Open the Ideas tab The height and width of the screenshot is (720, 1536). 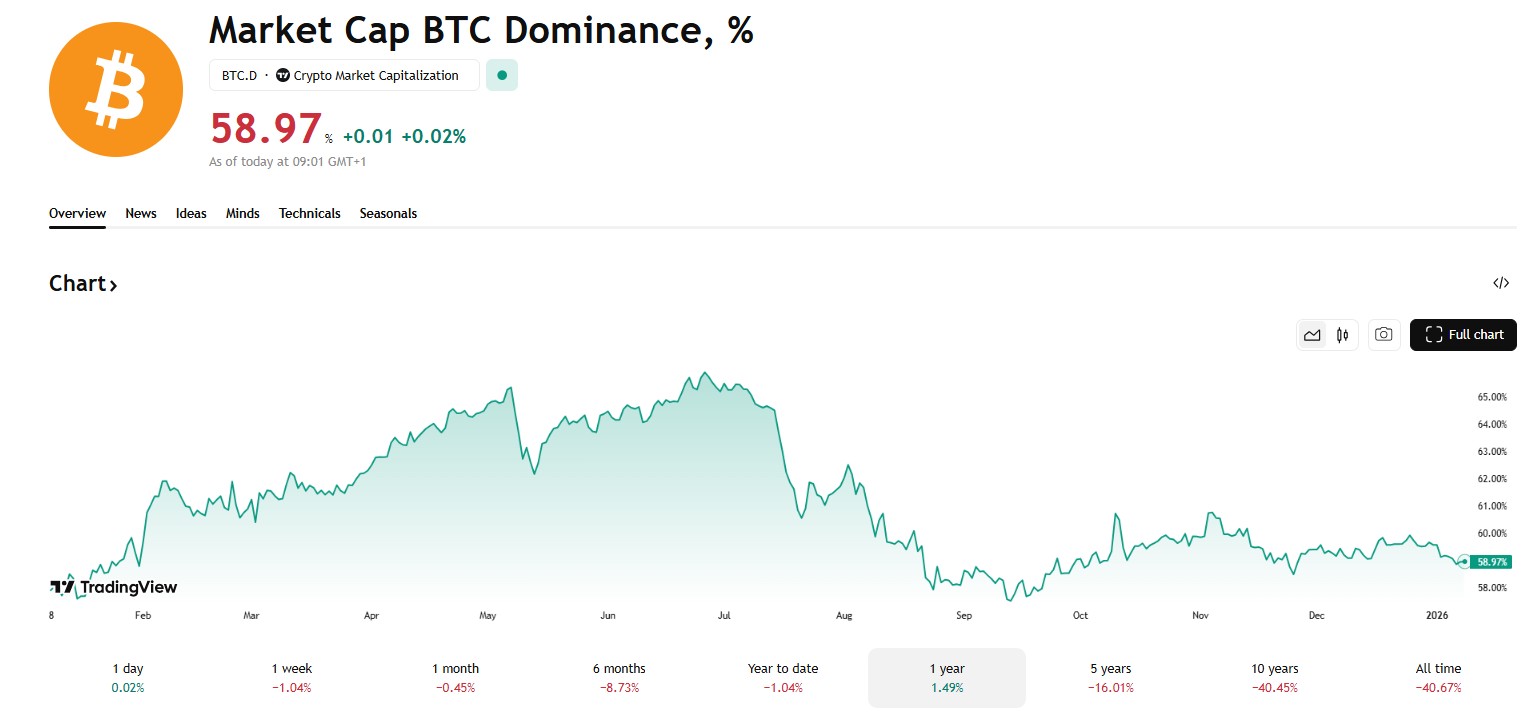(191, 213)
